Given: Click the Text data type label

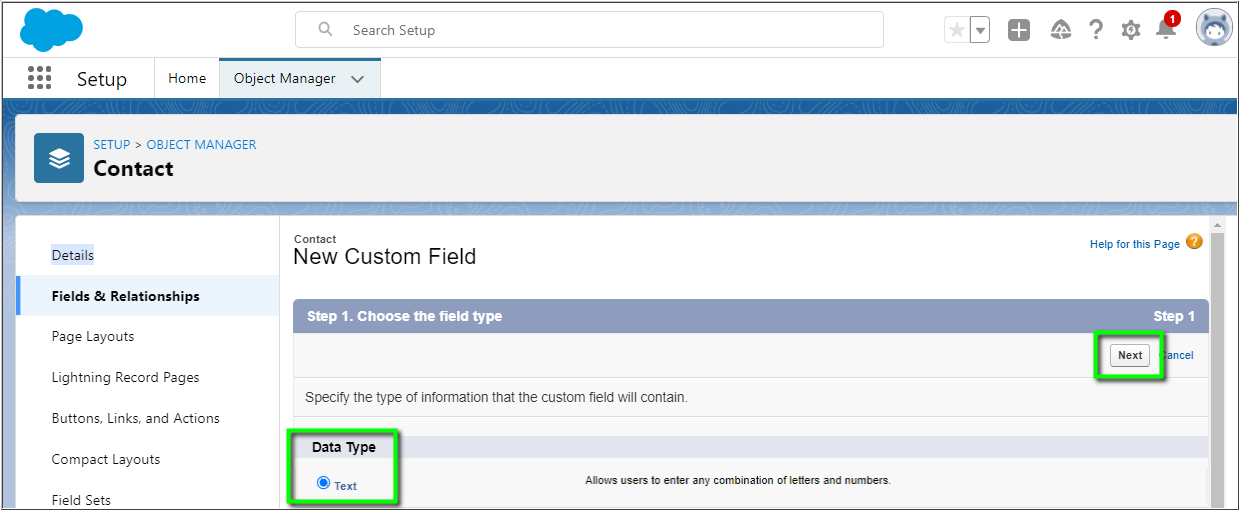Looking at the screenshot, I should [x=346, y=486].
